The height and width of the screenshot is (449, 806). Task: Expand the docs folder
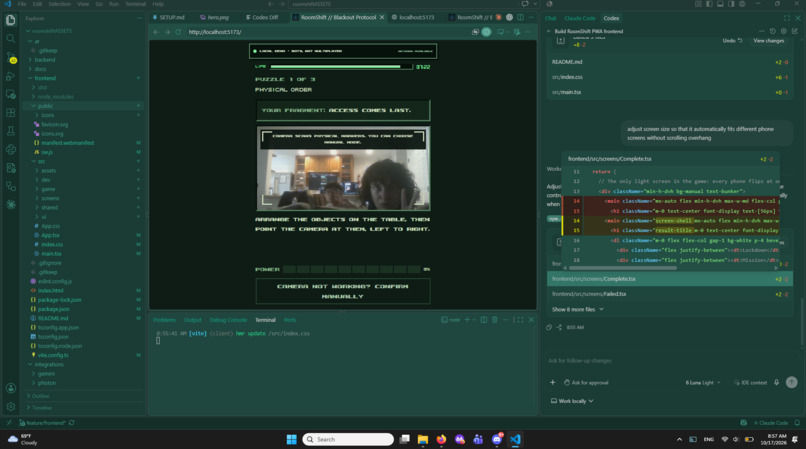(40, 69)
